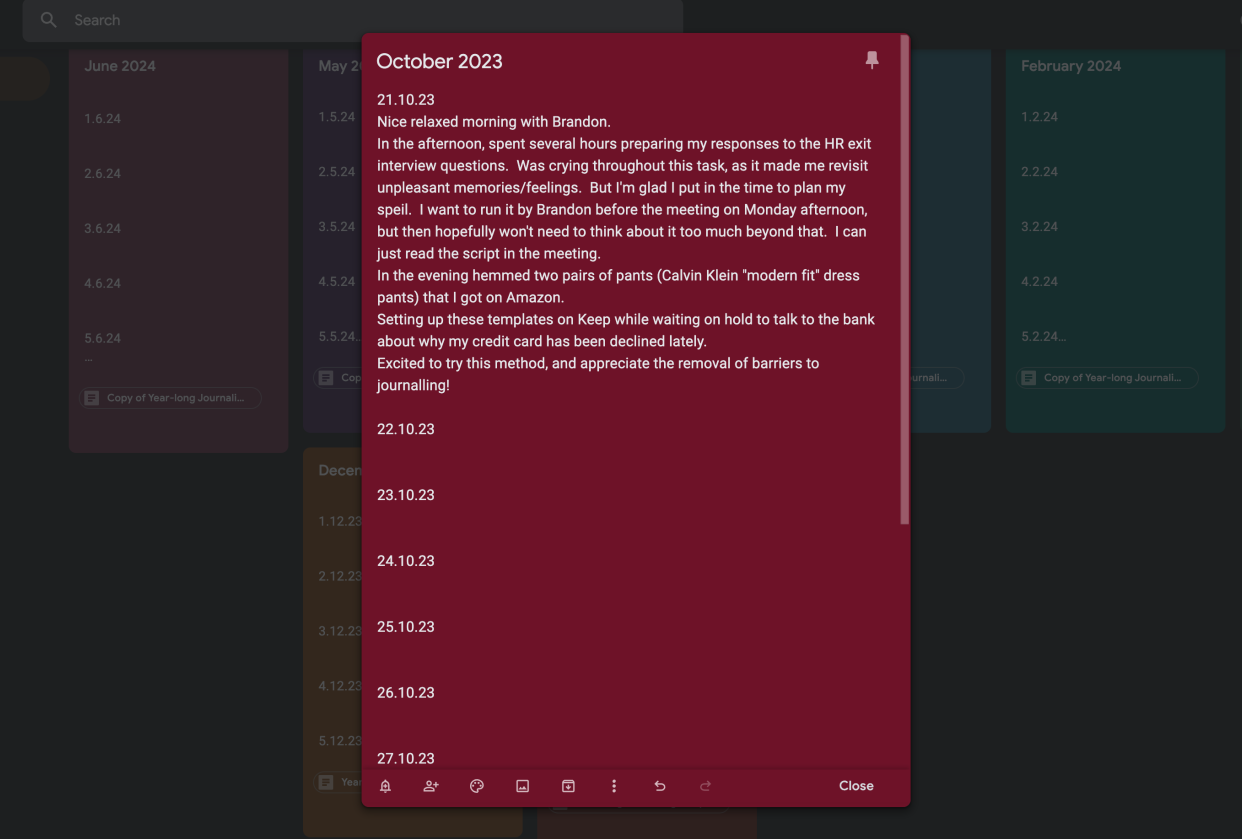The width and height of the screenshot is (1242, 839).
Task: Click the 27.10.23 date line
Action: tap(406, 758)
